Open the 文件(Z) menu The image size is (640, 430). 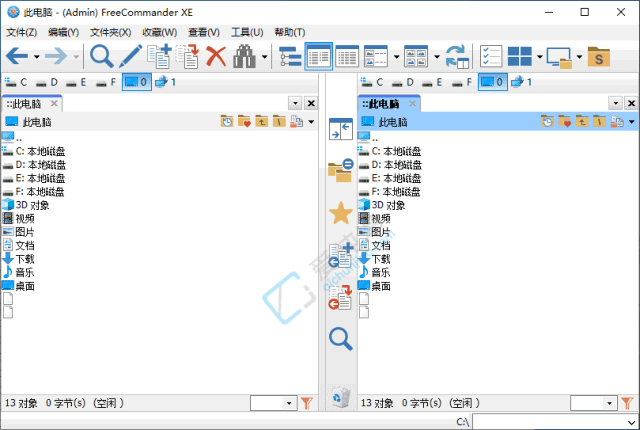click(21, 32)
